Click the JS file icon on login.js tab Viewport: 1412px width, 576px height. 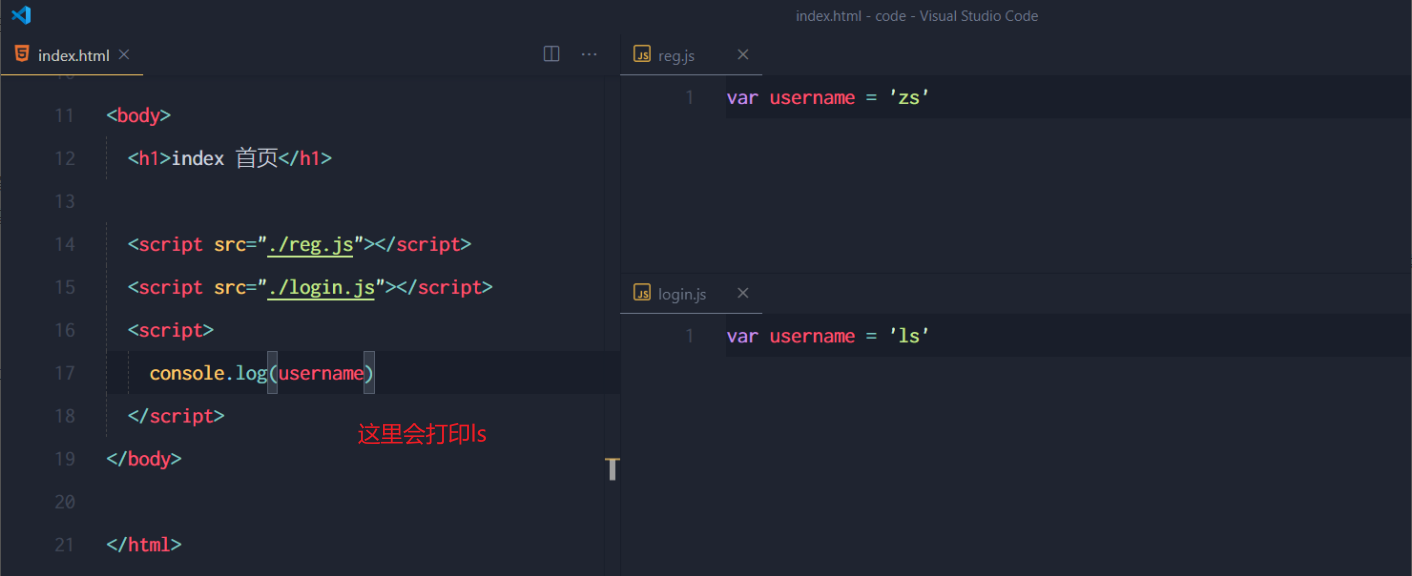coord(642,293)
